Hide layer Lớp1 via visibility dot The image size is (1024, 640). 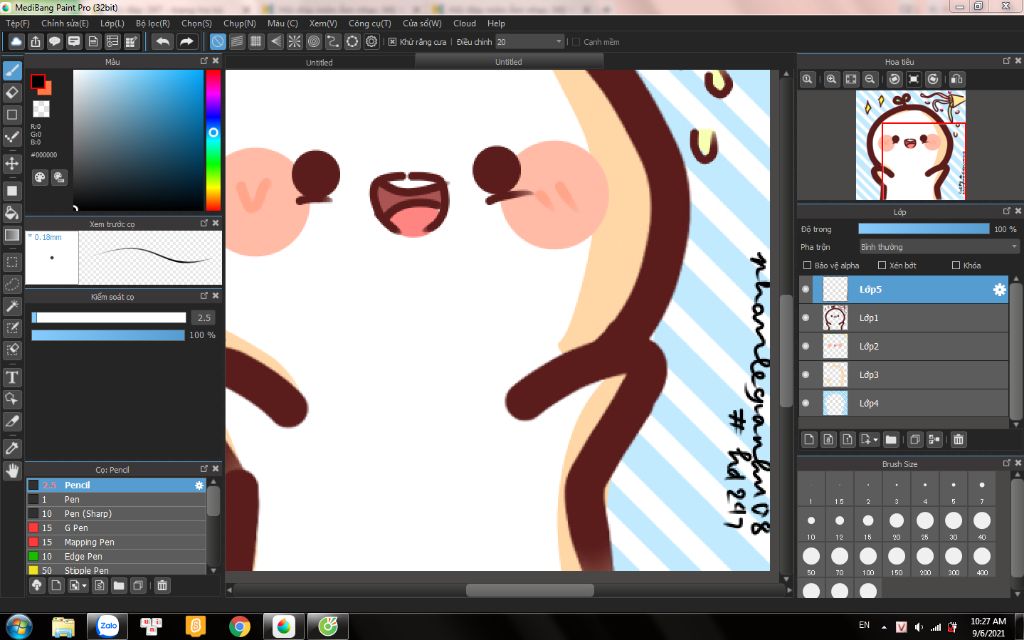pos(806,318)
